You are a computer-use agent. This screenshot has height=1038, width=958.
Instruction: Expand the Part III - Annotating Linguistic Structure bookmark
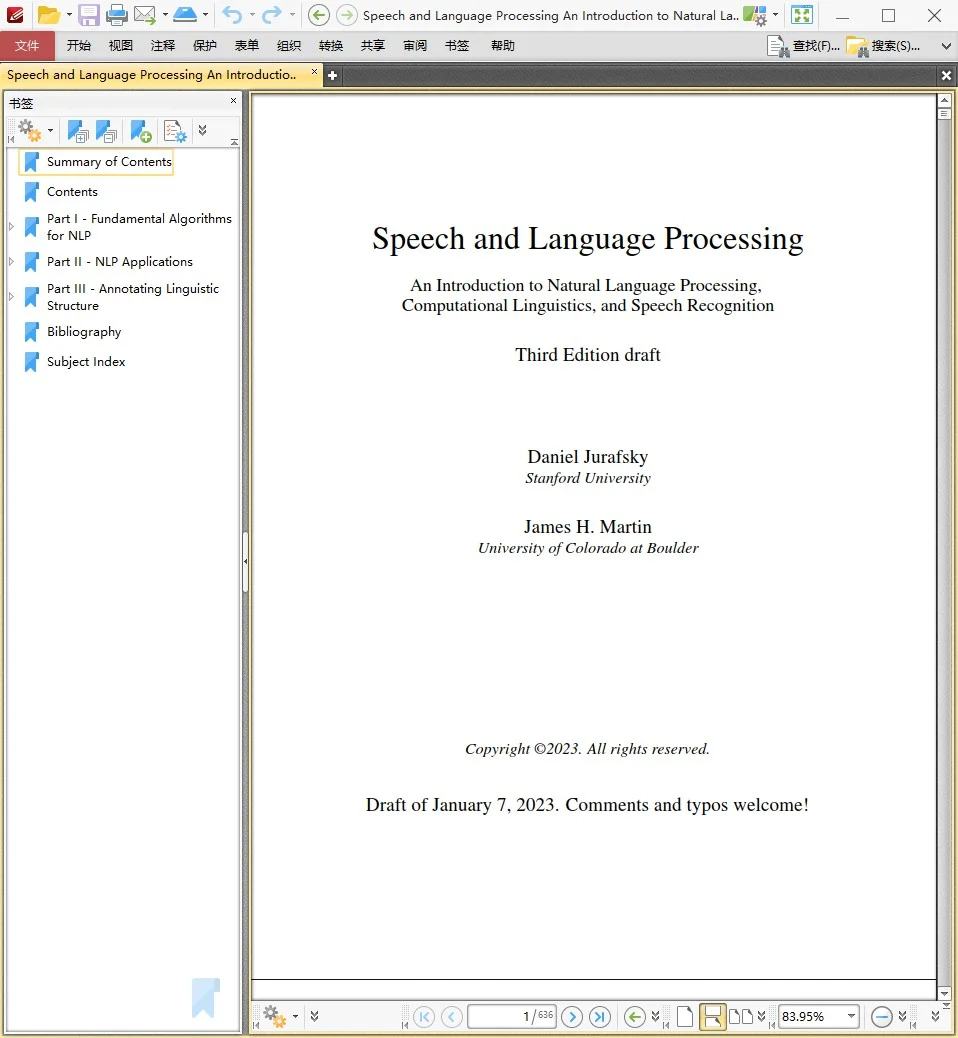click(x=11, y=297)
